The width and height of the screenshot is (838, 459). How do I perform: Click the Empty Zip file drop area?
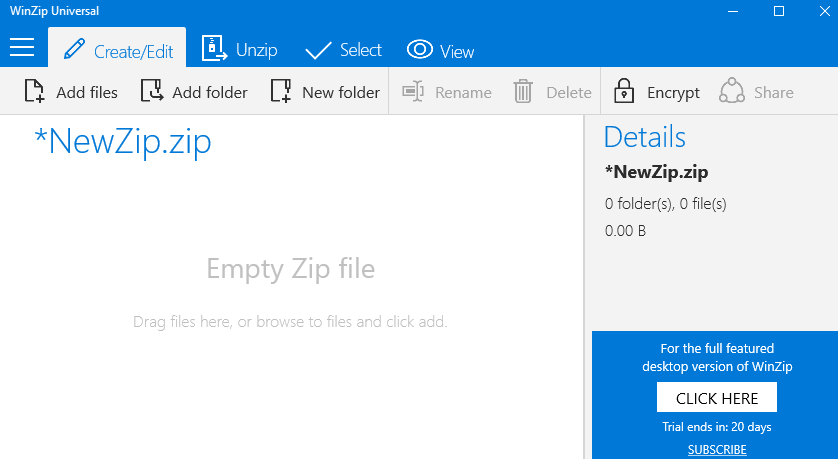(290, 268)
